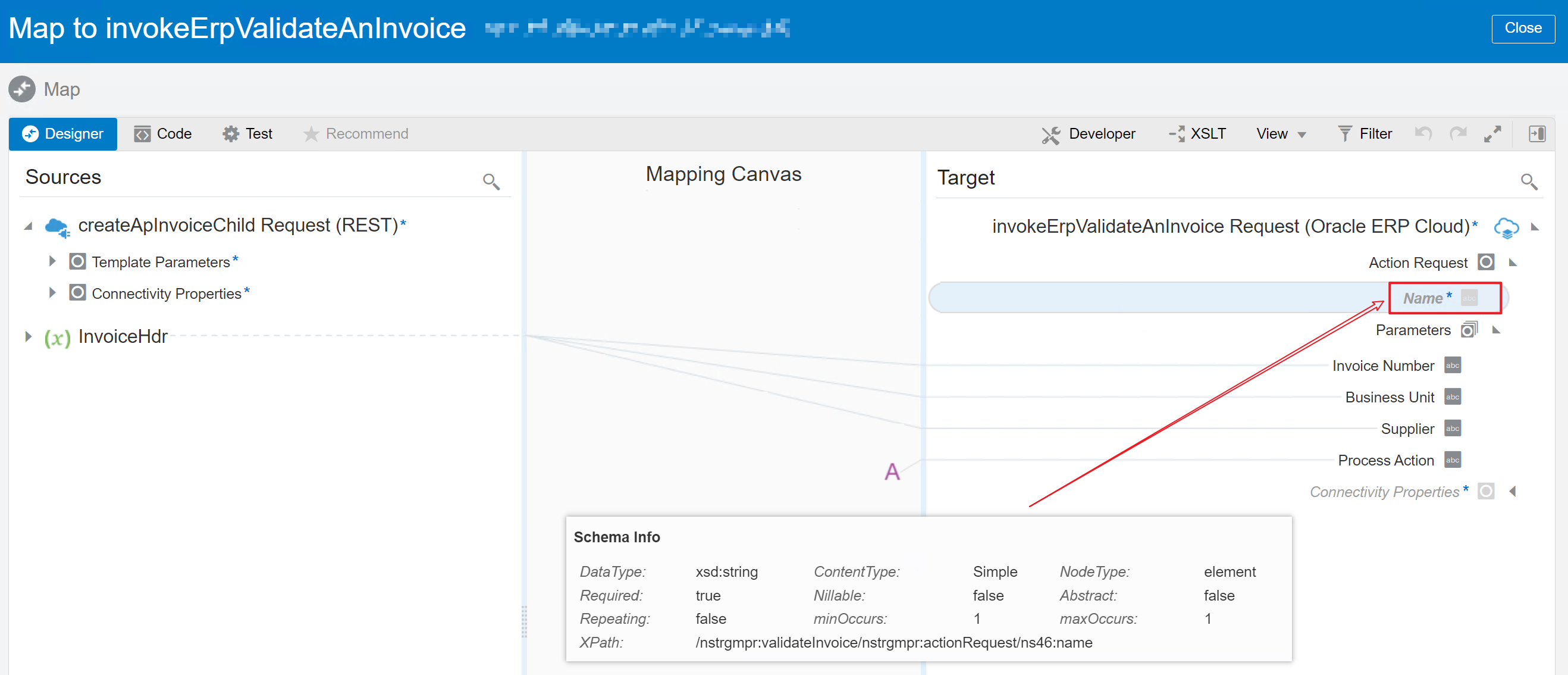This screenshot has height=675, width=1568.
Task: Select the Invoice Number target field
Action: coord(1383,365)
